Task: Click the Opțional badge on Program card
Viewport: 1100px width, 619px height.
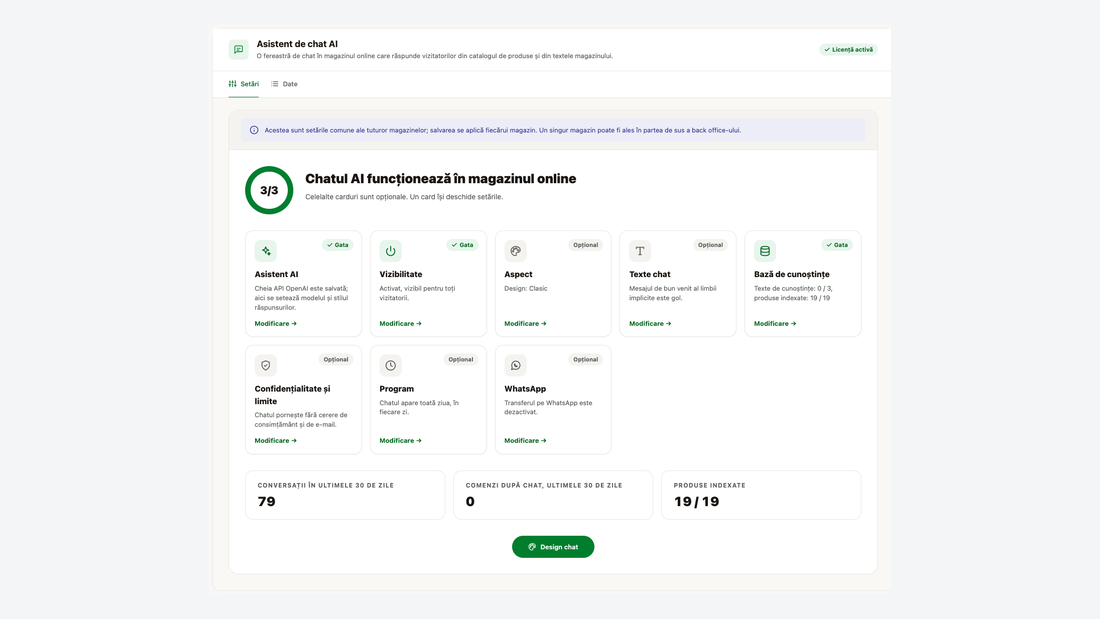Action: click(461, 359)
